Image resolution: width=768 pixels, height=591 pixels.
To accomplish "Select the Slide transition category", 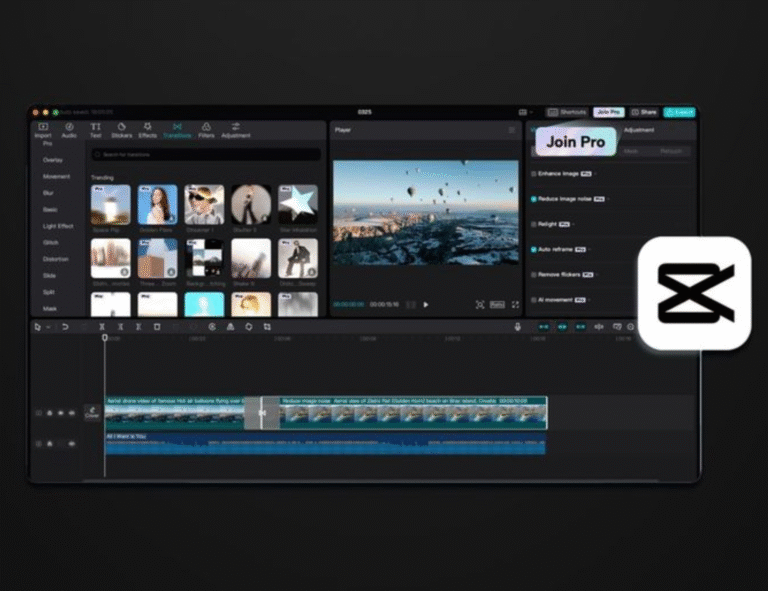I will click(x=49, y=276).
